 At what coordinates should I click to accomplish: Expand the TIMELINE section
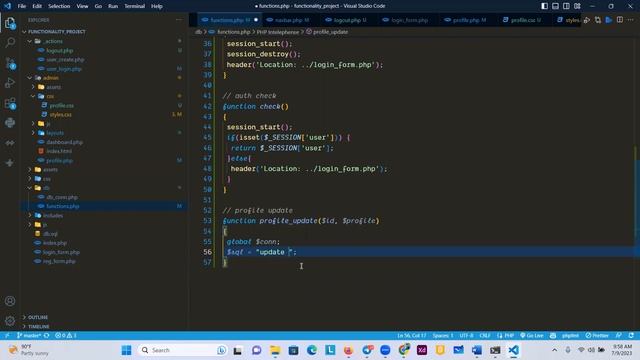[x=38, y=327]
